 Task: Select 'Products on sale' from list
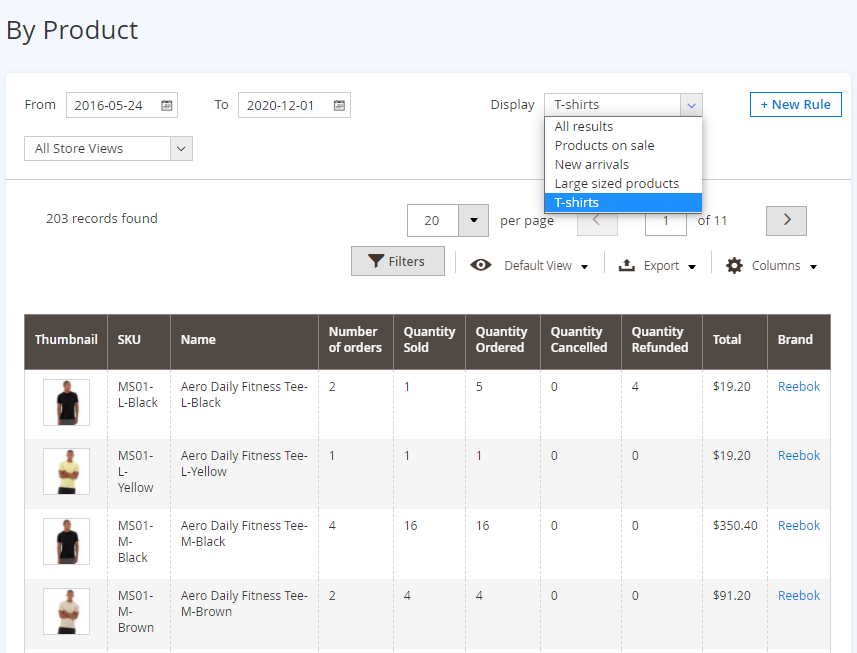coord(604,145)
